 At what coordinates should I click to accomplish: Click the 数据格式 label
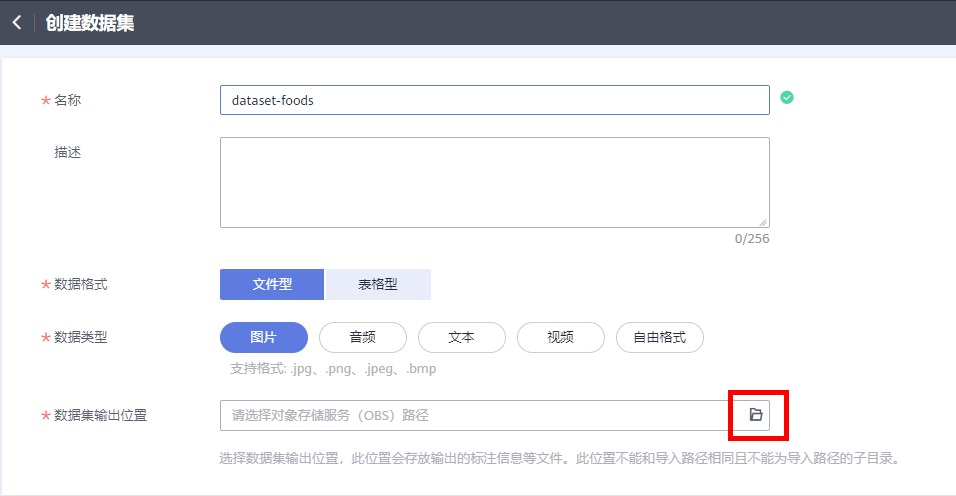(x=80, y=284)
